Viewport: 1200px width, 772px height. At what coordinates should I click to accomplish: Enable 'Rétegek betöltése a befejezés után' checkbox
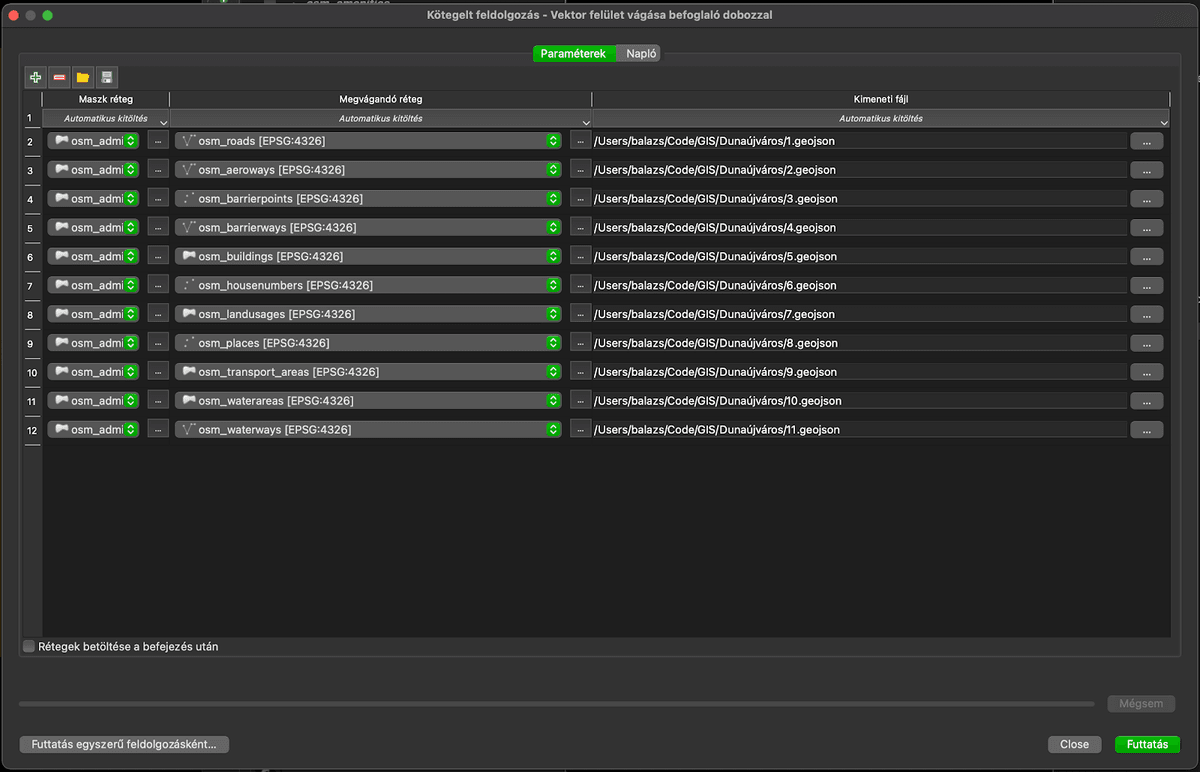coord(29,647)
